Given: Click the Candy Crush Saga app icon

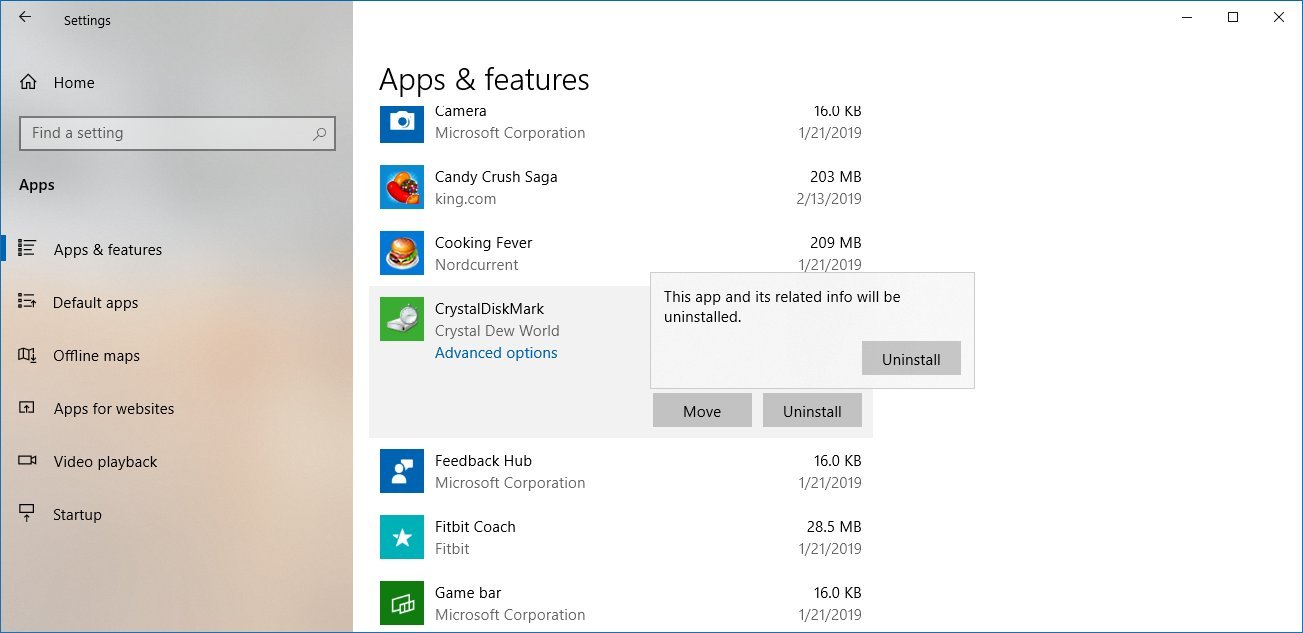Looking at the screenshot, I should [x=401, y=188].
